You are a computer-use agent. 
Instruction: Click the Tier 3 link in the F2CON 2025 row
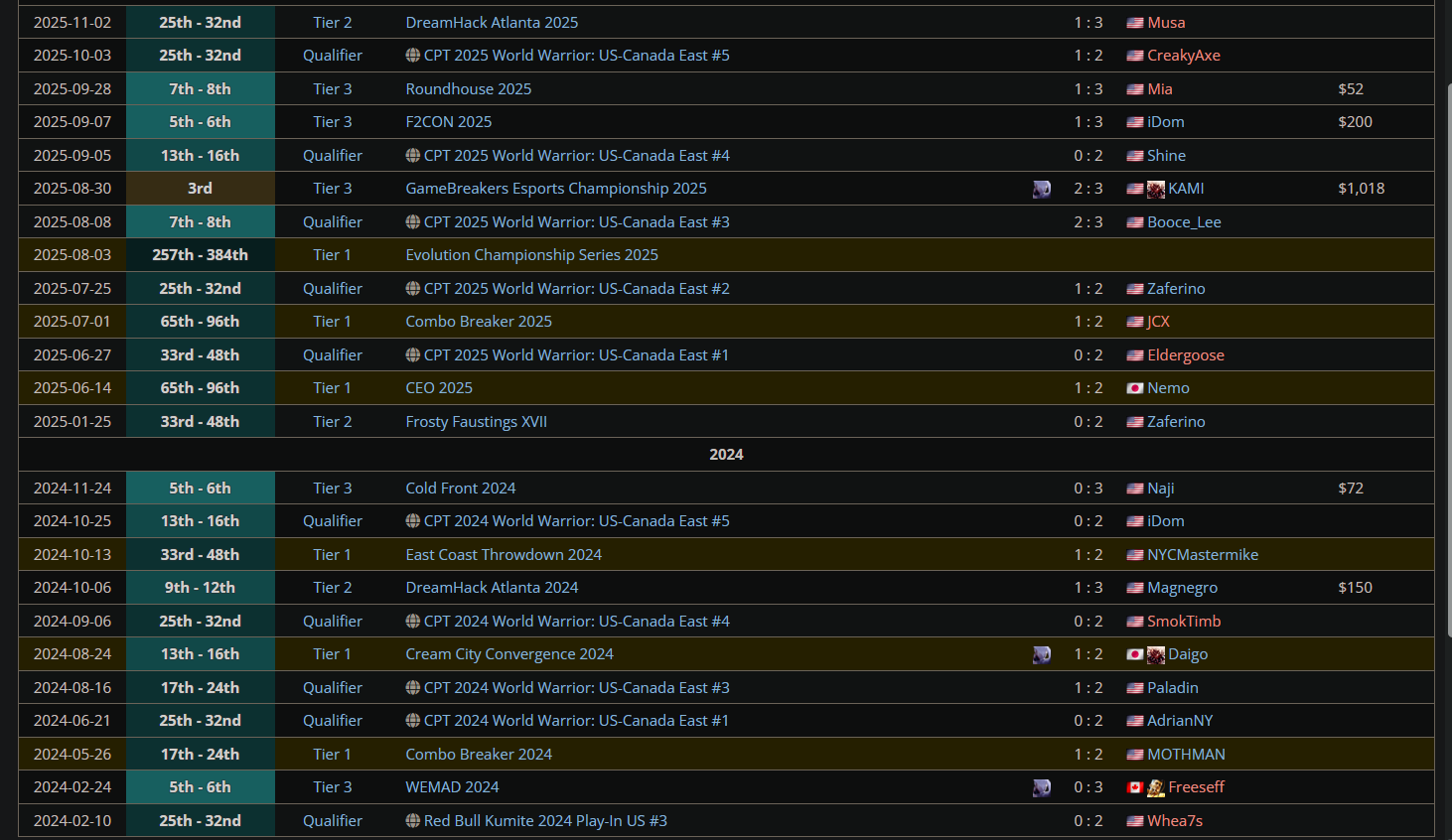333,122
